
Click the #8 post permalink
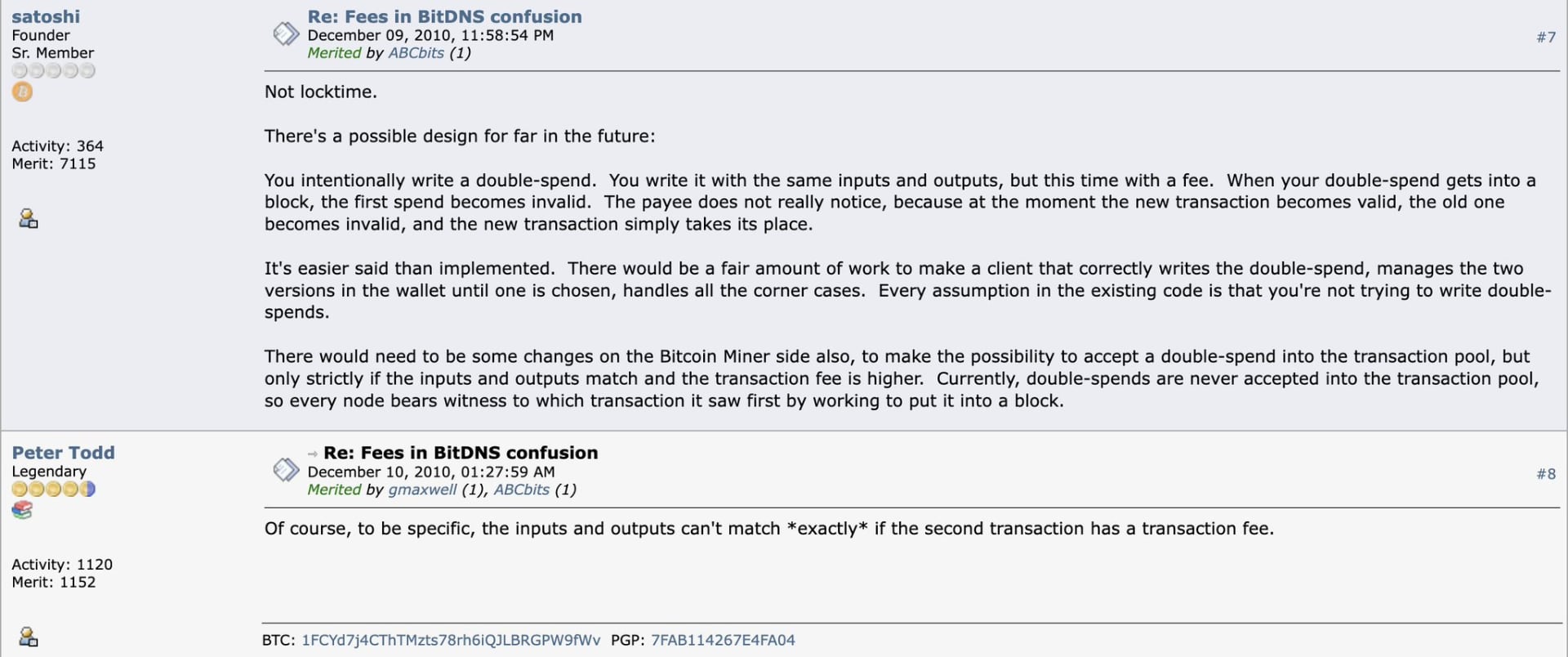(1546, 474)
